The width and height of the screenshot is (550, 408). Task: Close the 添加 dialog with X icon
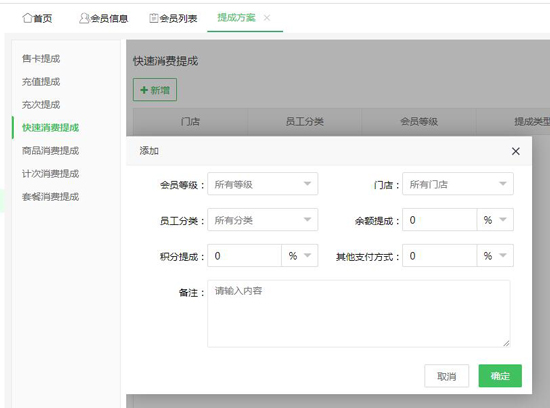point(515,151)
